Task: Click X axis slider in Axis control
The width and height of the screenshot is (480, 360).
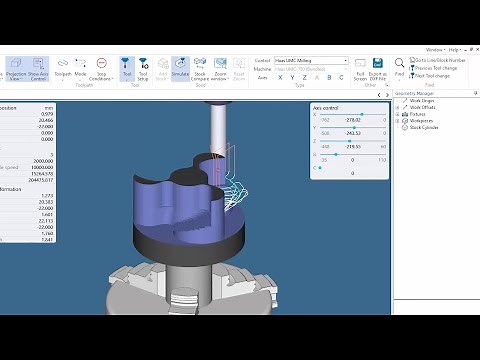Action: click(353, 114)
